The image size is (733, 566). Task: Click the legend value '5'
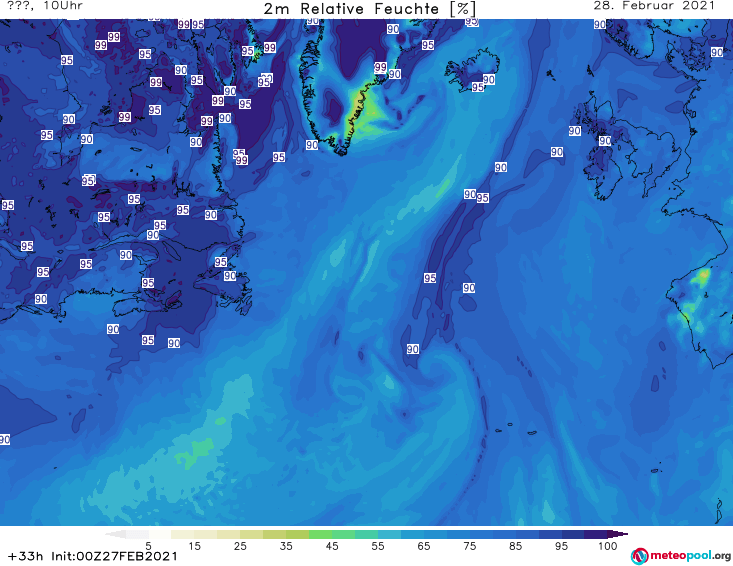click(x=148, y=546)
